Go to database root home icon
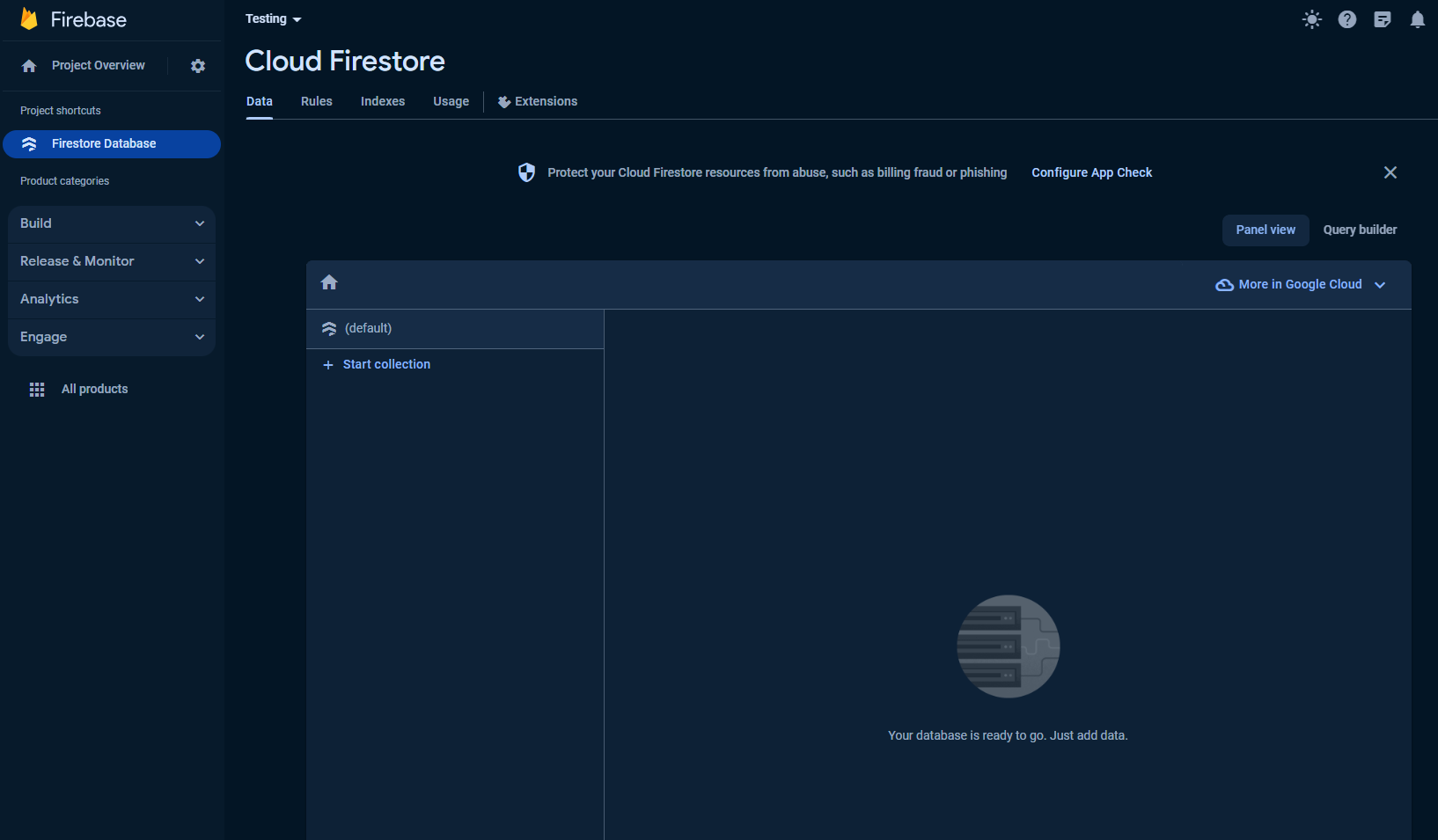Image resolution: width=1438 pixels, height=840 pixels. point(329,282)
